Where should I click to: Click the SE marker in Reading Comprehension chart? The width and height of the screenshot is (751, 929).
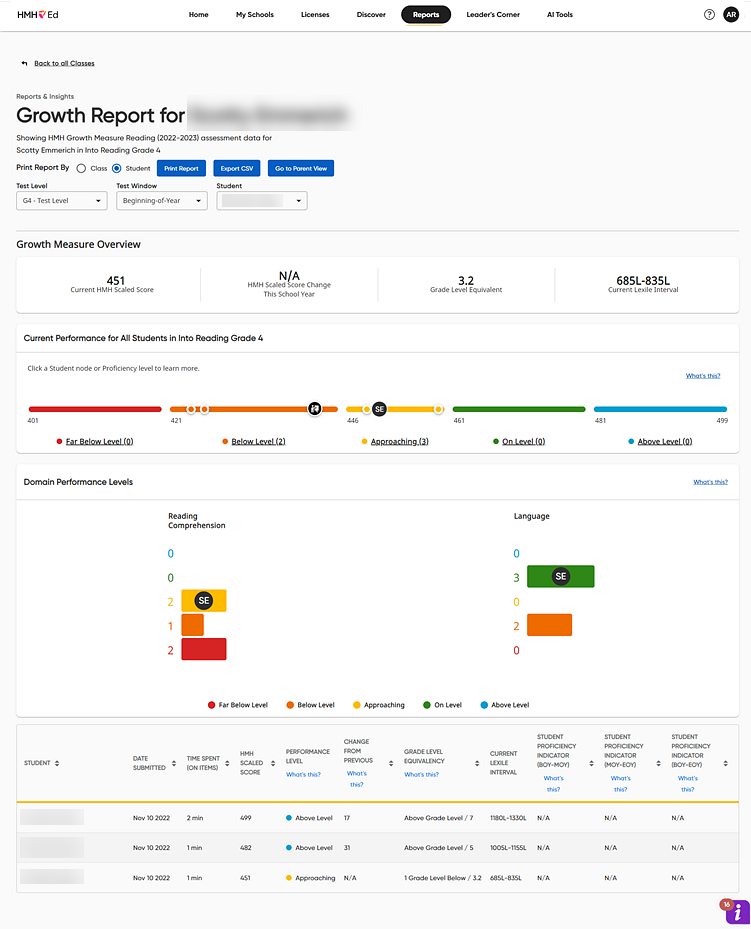[204, 601]
